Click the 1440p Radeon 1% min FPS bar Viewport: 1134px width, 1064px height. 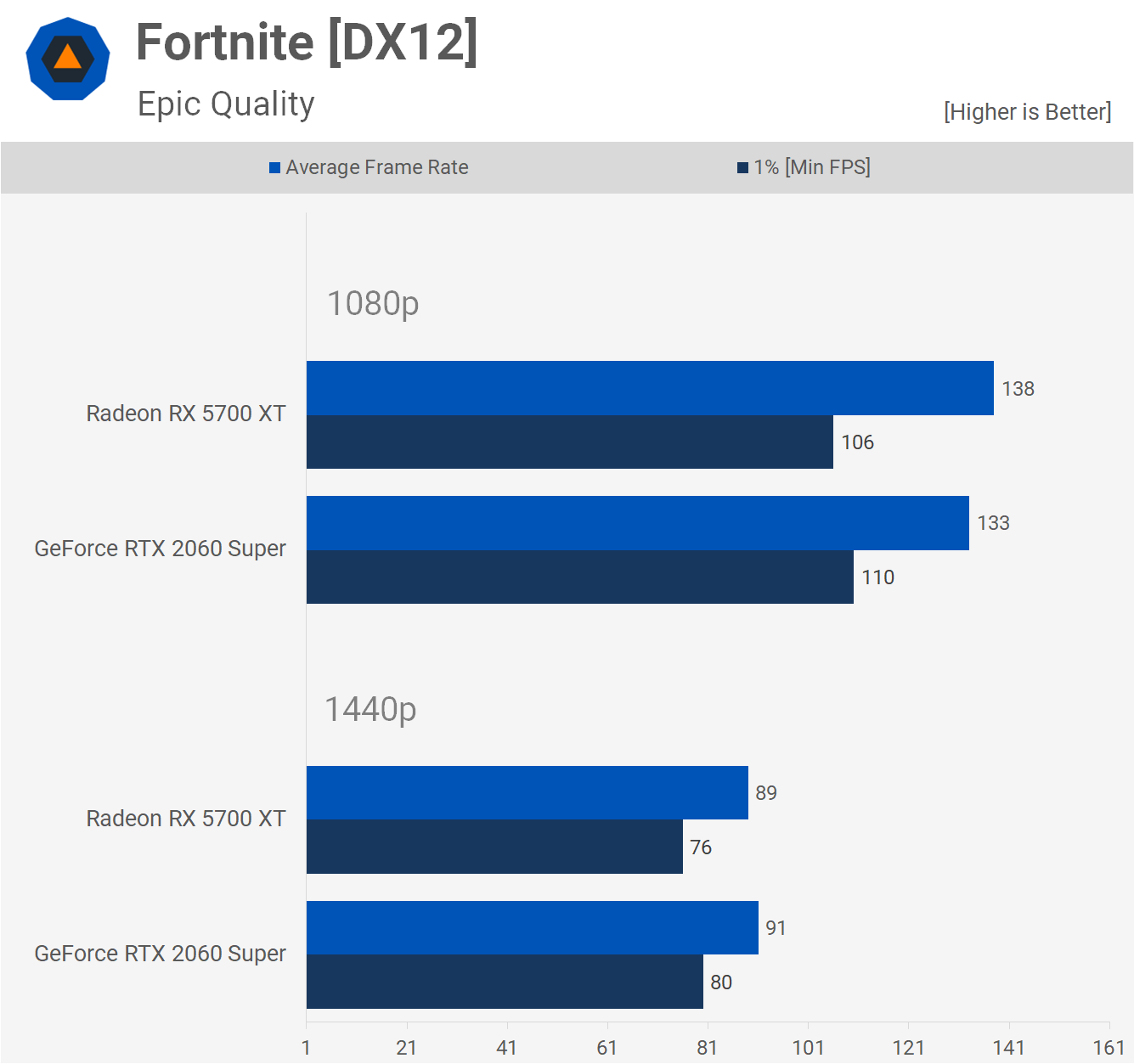tap(494, 847)
